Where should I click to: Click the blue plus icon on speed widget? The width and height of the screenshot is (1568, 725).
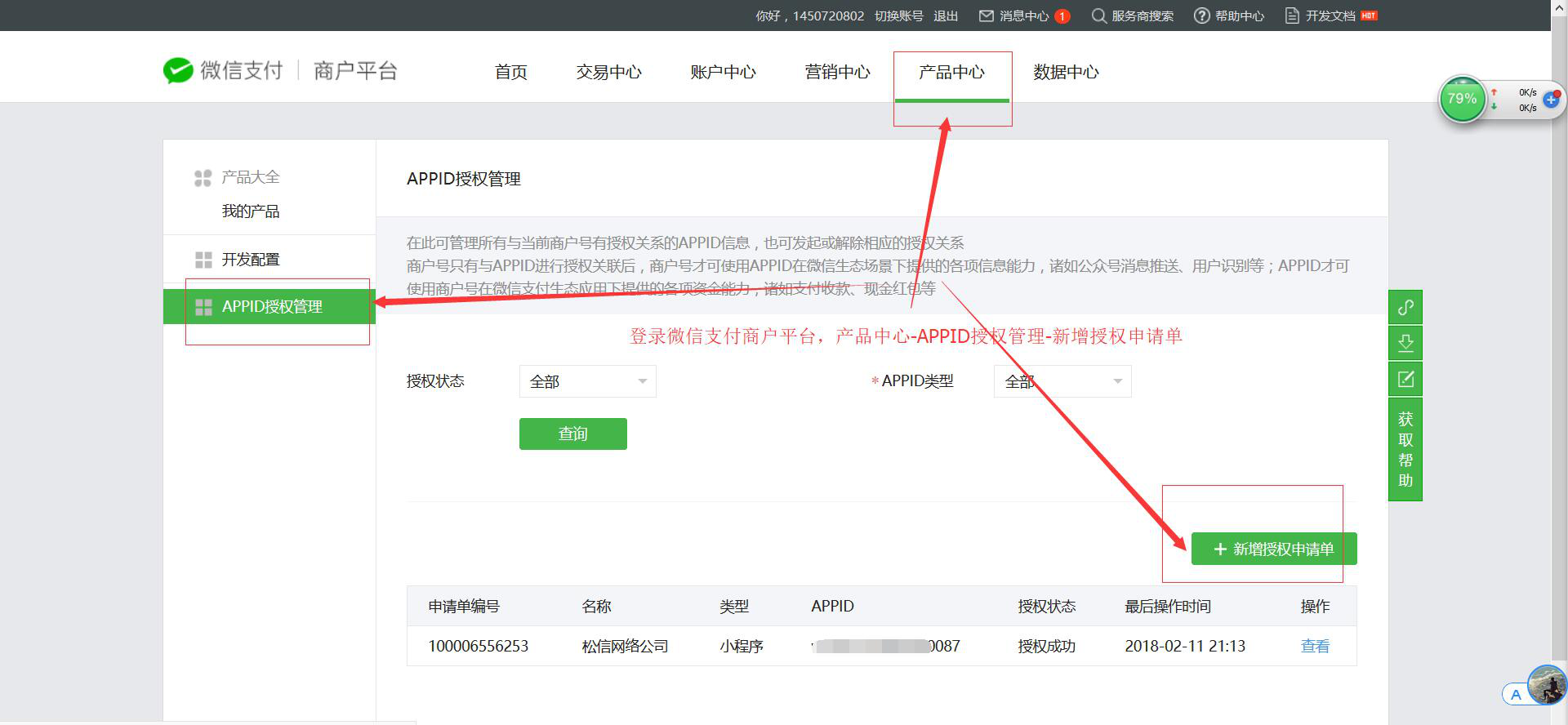pyautogui.click(x=1551, y=100)
